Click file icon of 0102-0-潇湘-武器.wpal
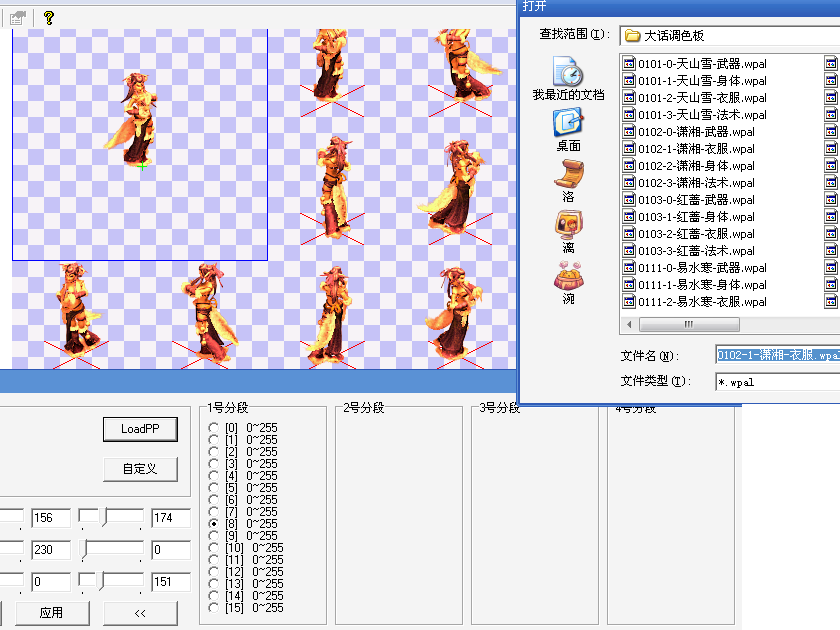The height and width of the screenshot is (630, 840). pos(629,132)
